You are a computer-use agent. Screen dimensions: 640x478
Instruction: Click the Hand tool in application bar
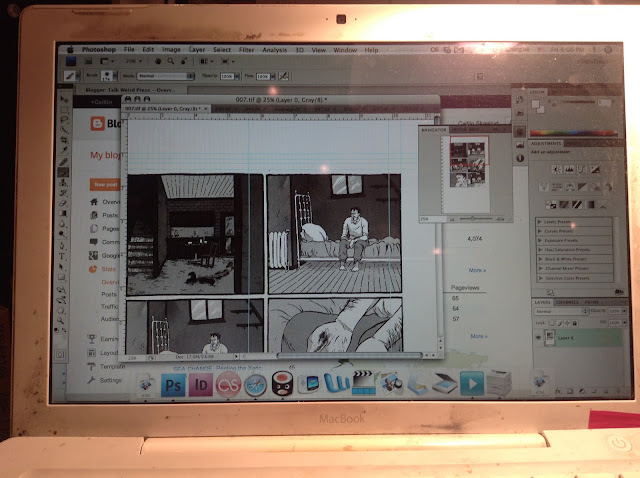[158, 61]
